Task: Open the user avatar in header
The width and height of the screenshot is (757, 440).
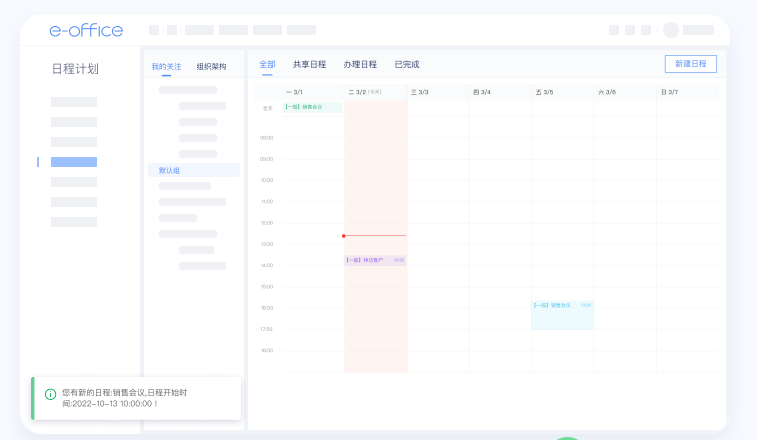Action: tap(670, 30)
